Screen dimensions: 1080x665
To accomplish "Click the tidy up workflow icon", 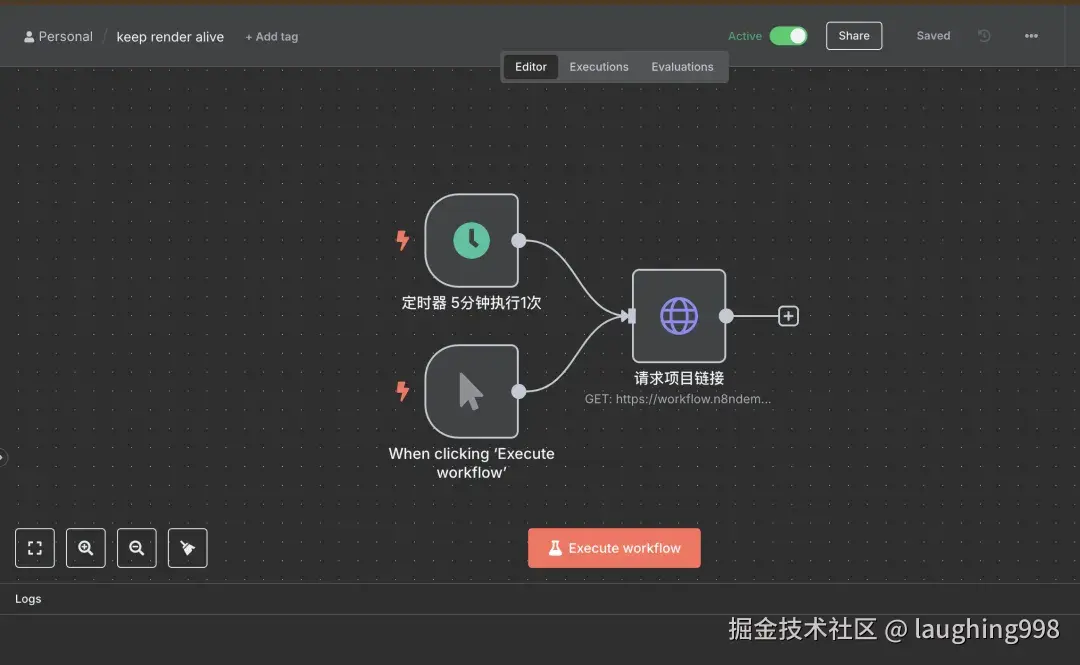I will 188,547.
